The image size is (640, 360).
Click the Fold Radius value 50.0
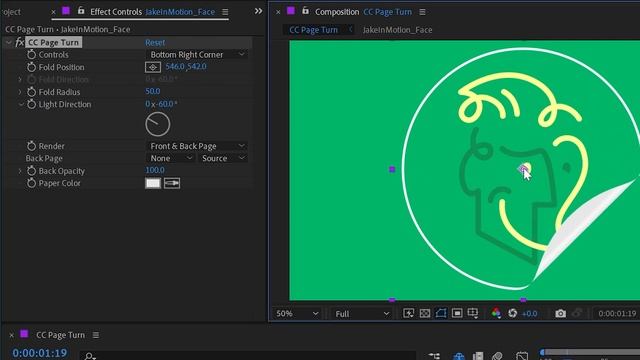tap(153, 91)
